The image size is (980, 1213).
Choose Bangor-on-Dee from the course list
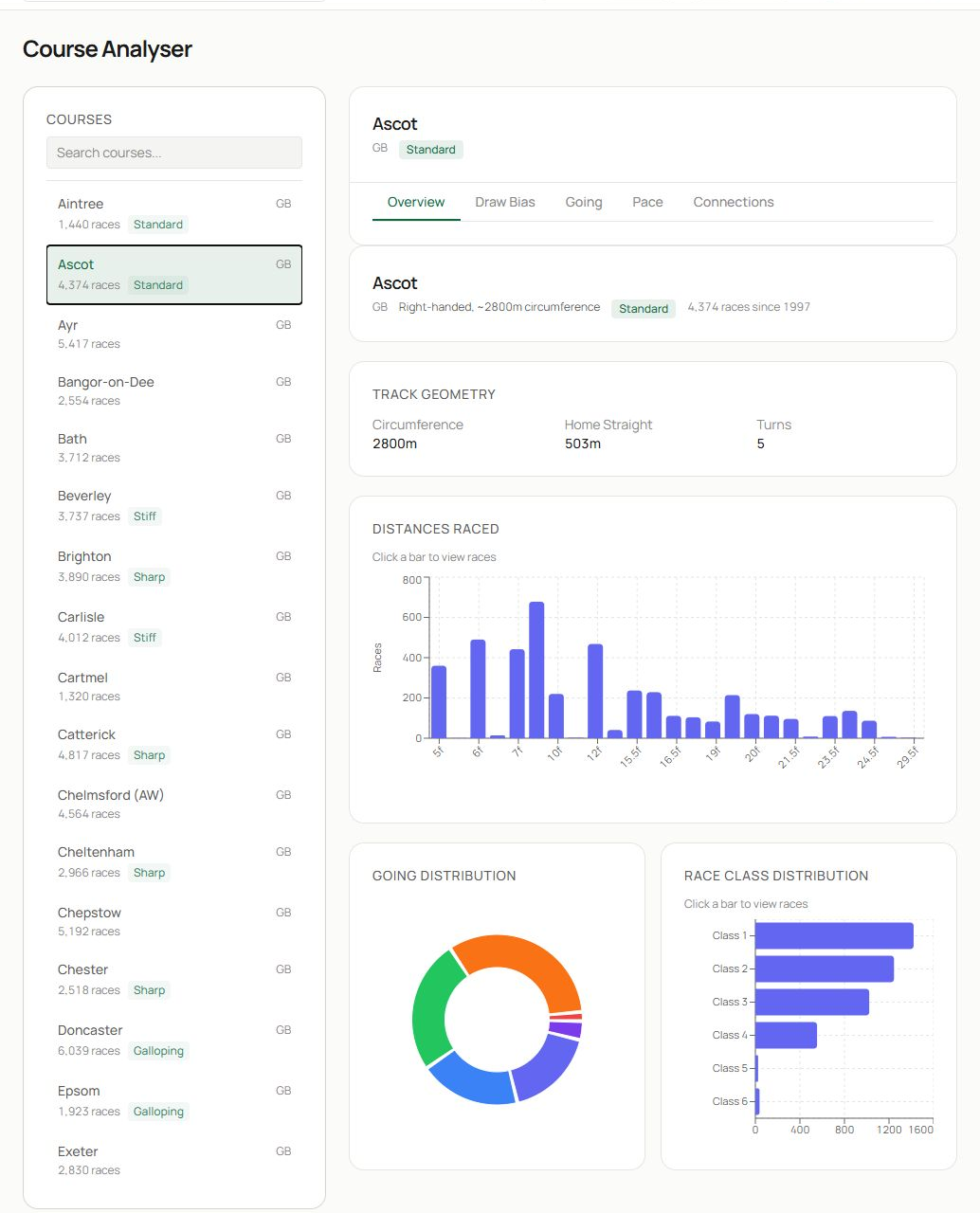coord(174,390)
